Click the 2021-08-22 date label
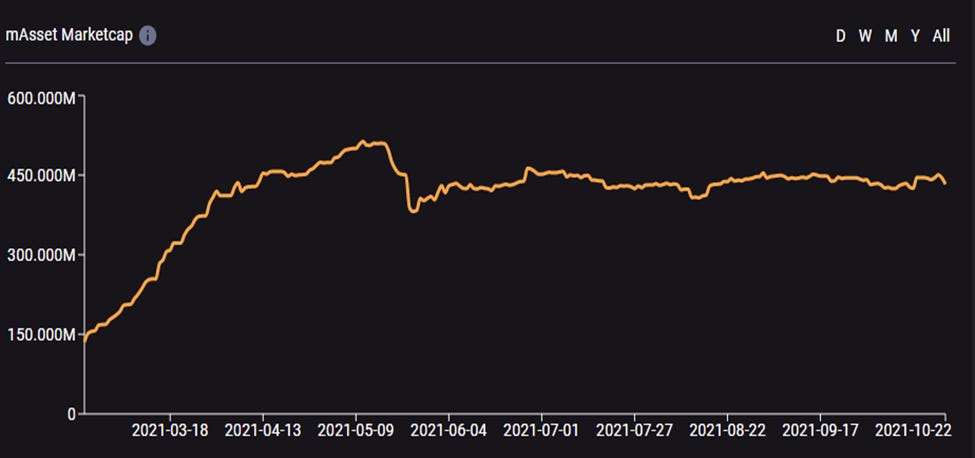The height and width of the screenshot is (458, 975). pyautogui.click(x=727, y=430)
